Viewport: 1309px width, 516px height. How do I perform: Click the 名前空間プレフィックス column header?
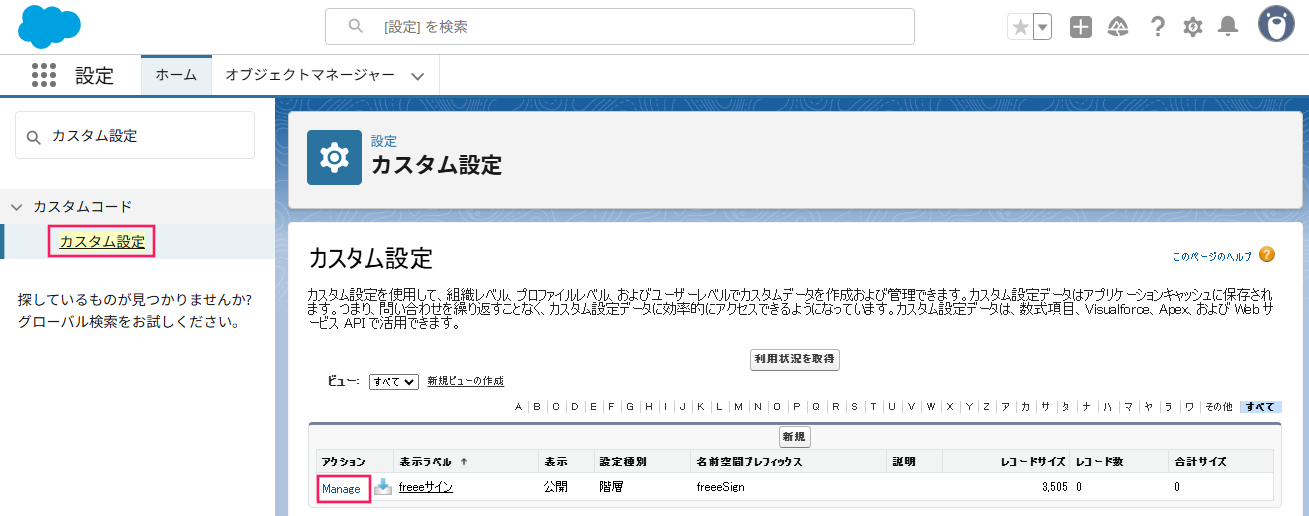pos(749,462)
